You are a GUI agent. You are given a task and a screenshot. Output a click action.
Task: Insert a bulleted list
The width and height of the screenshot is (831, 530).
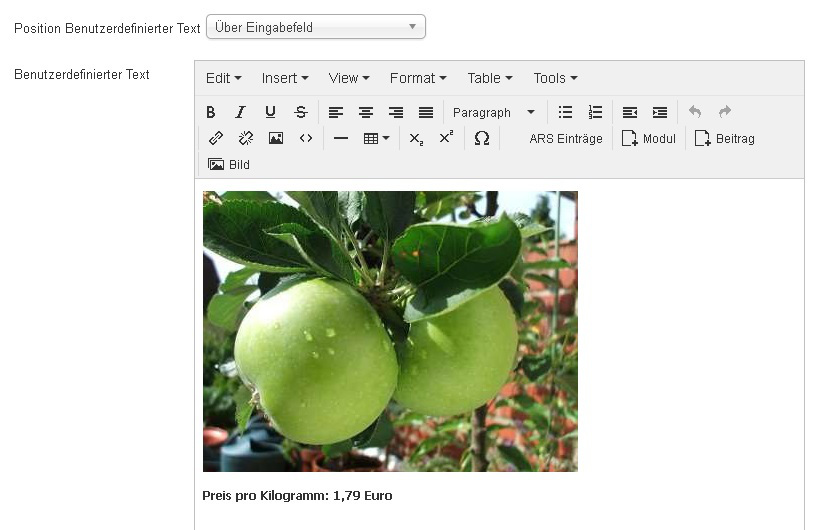tap(565, 113)
